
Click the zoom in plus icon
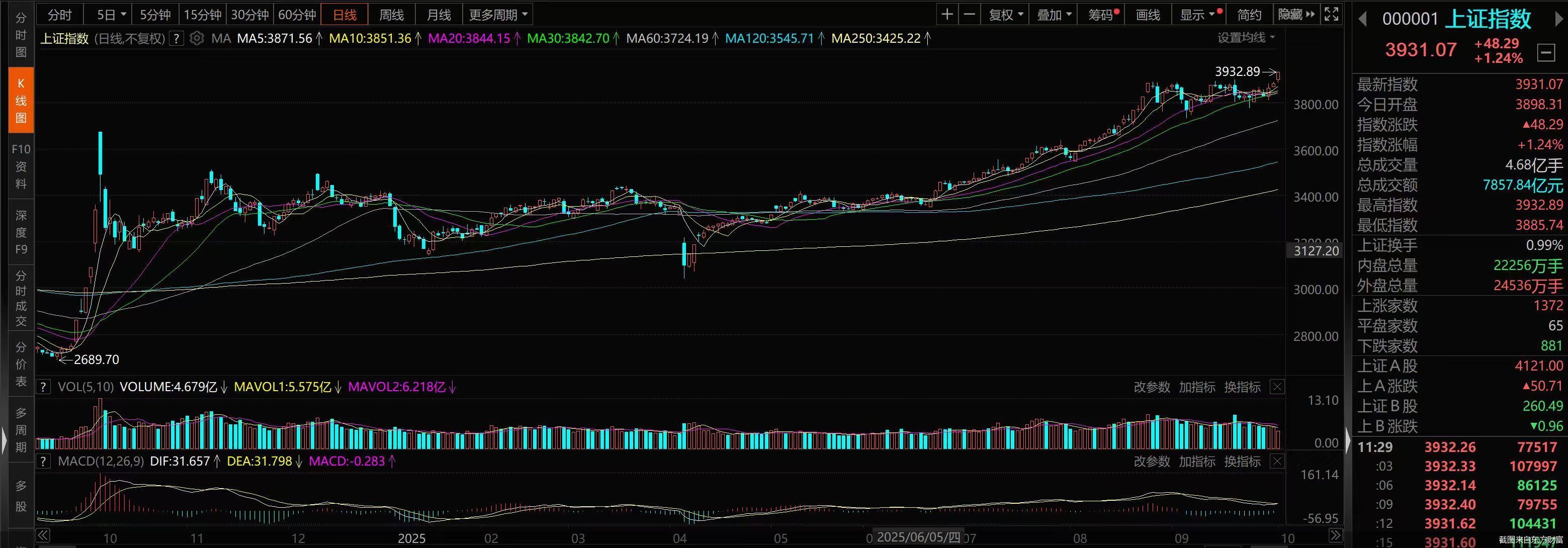click(946, 15)
